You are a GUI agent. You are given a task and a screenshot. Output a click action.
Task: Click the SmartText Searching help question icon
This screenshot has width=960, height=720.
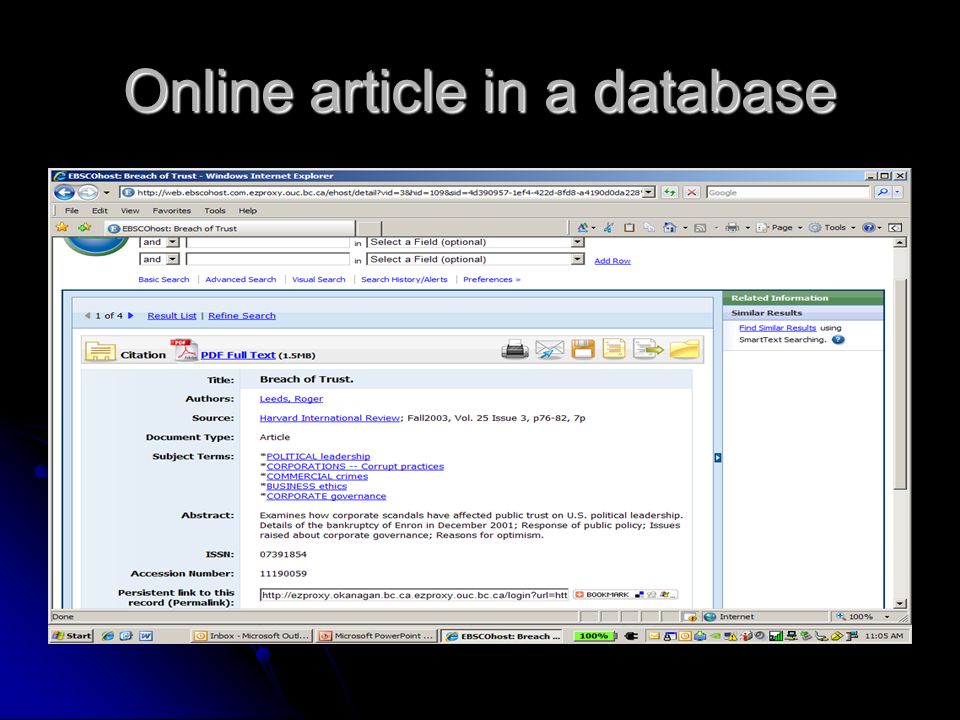tap(838, 340)
